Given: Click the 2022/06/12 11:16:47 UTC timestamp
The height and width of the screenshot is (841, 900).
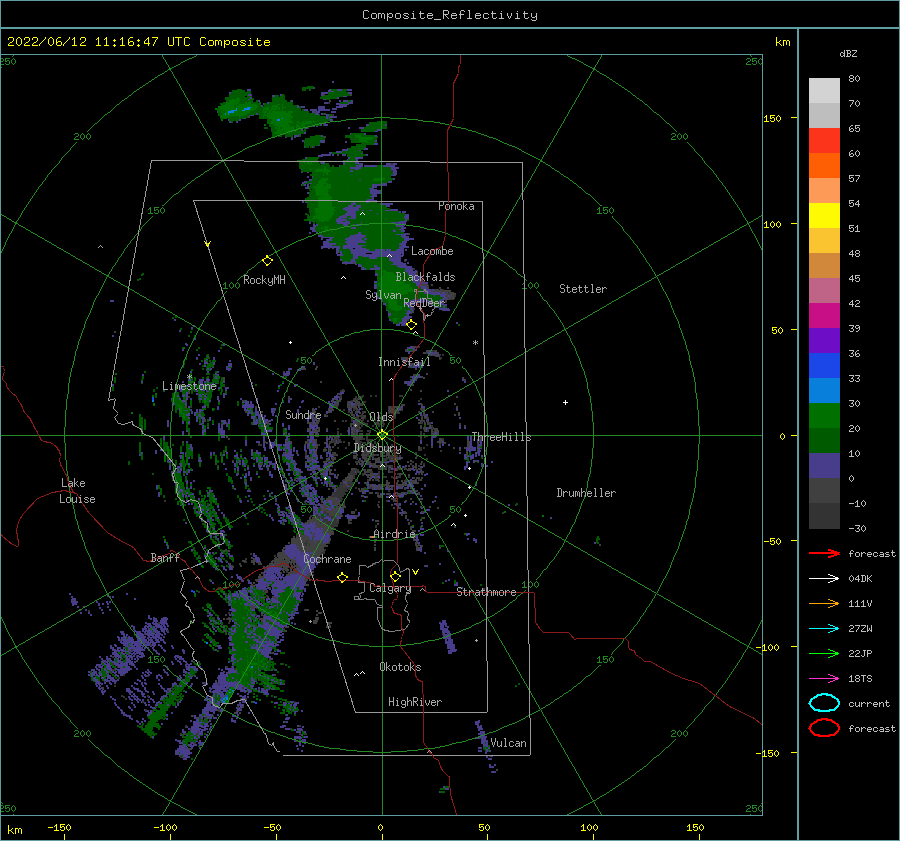Looking at the screenshot, I should 139,42.
